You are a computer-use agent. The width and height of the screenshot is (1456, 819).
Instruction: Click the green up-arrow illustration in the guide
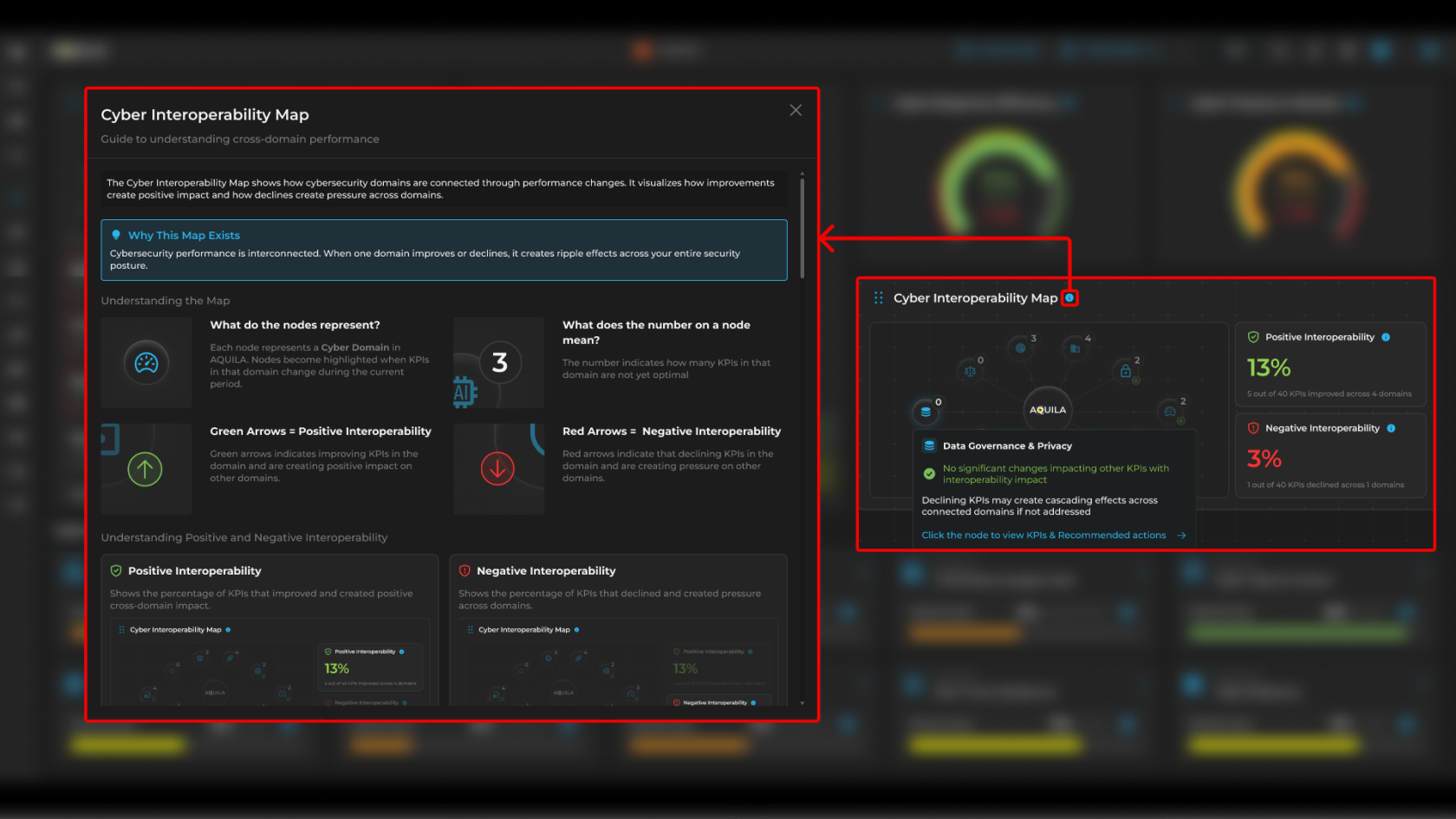[146, 470]
